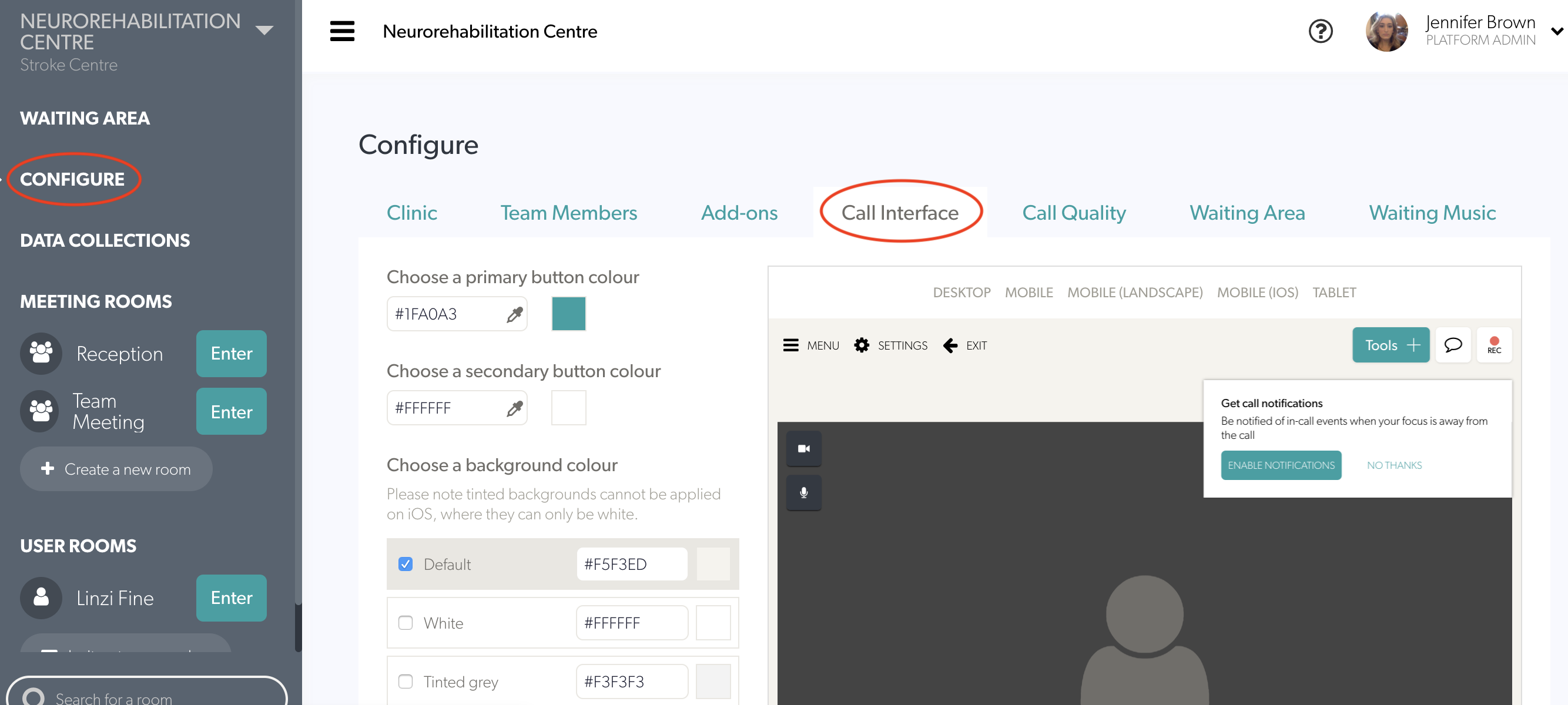1568x705 pixels.
Task: Open Data Collections in sidebar
Action: (105, 240)
